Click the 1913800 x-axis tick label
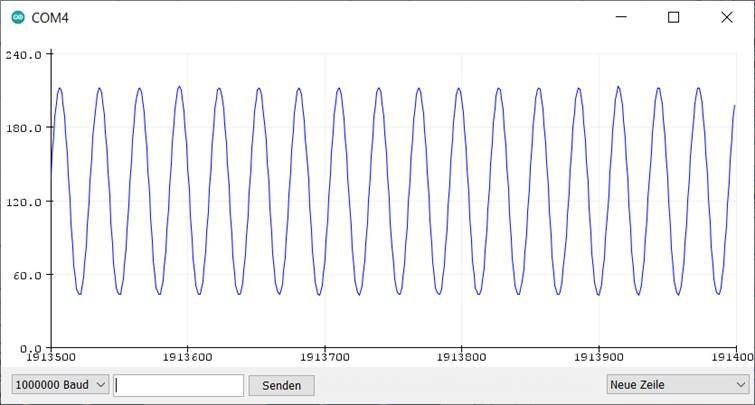The image size is (755, 405). (x=461, y=356)
